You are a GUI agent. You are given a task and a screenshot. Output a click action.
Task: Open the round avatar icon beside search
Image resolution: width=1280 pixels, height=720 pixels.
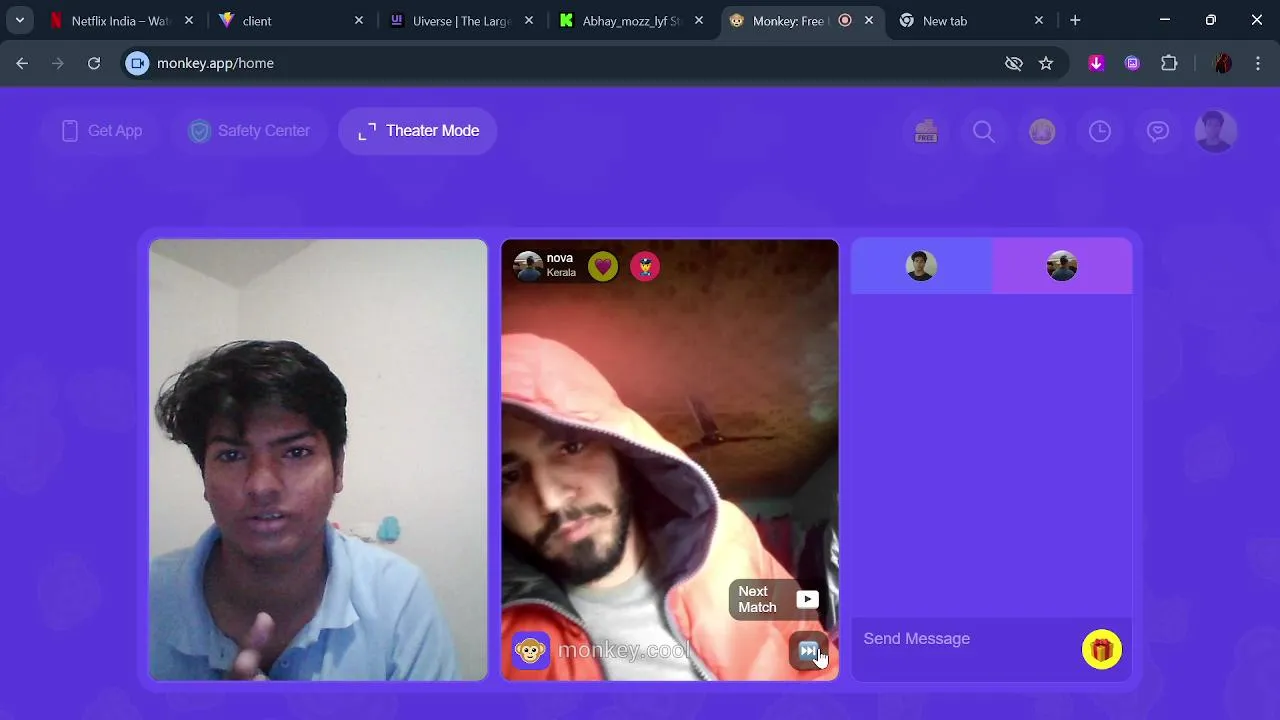[1042, 132]
